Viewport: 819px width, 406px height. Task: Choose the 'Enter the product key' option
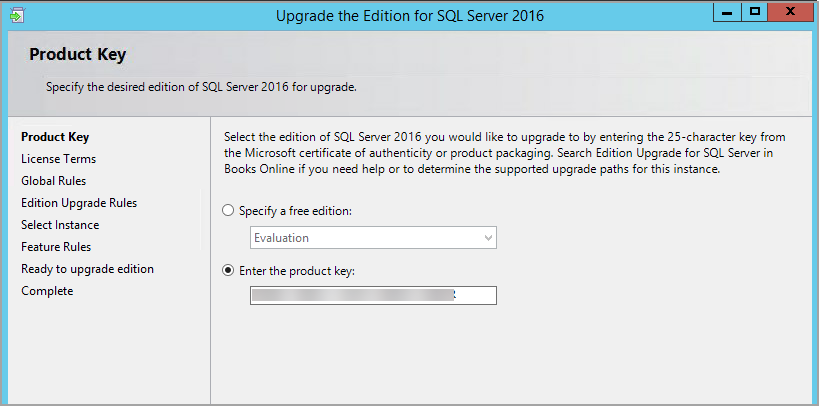click(x=229, y=269)
